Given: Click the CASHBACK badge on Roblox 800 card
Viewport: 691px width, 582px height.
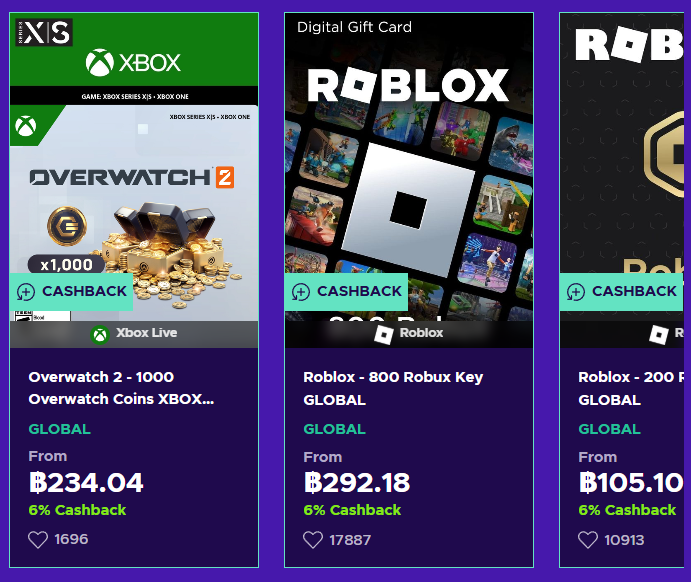Looking at the screenshot, I should tap(359, 292).
